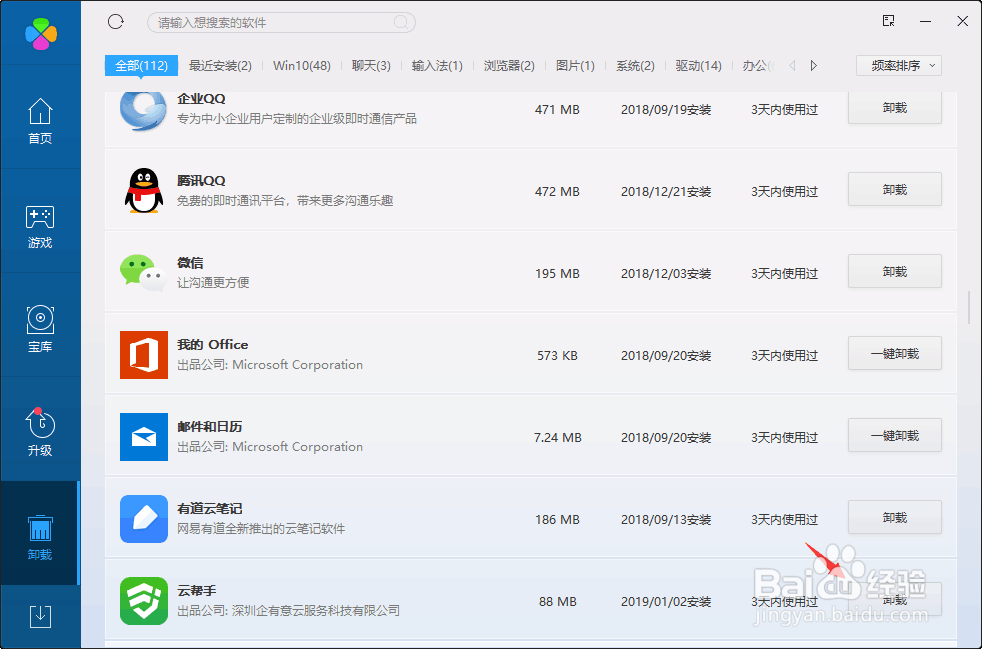
Task: Uninstall 有道云笔记 with 卸载 button
Action: (894, 517)
